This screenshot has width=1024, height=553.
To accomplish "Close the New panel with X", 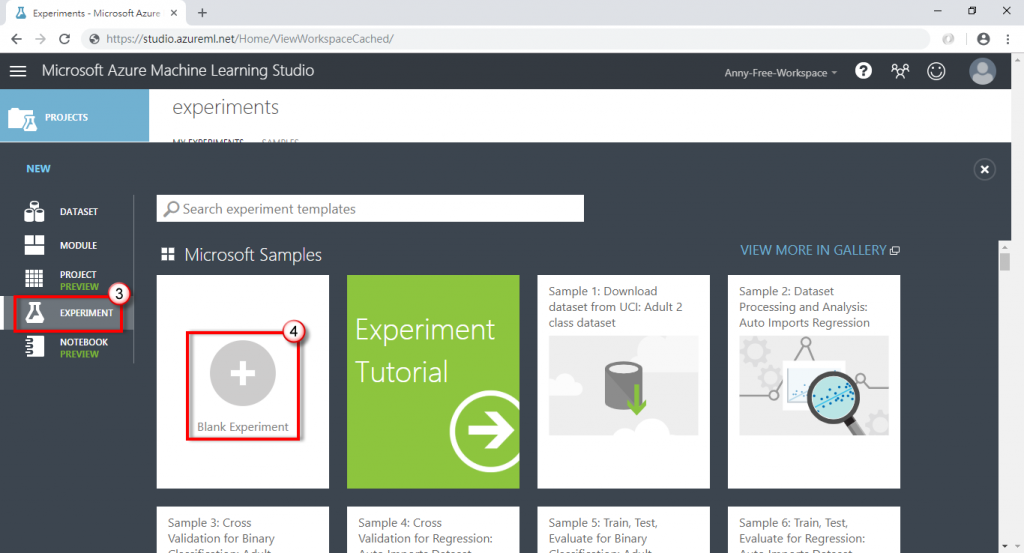I will [x=984, y=169].
